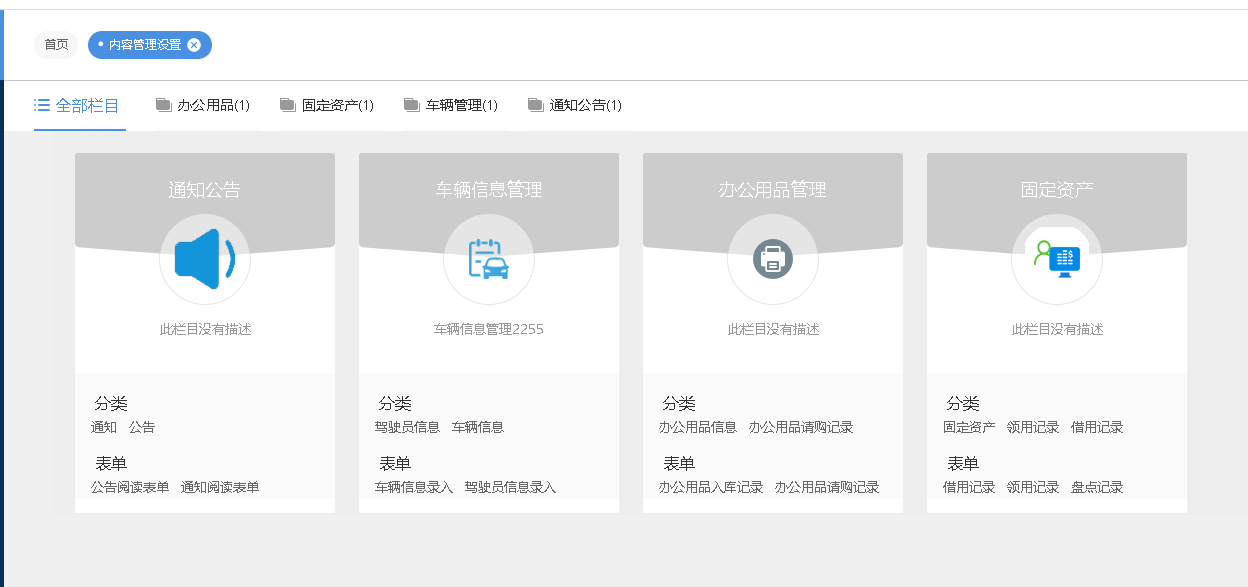The height and width of the screenshot is (587, 1248).
Task: Open the 公告阅读表单 form
Action: (x=130, y=487)
